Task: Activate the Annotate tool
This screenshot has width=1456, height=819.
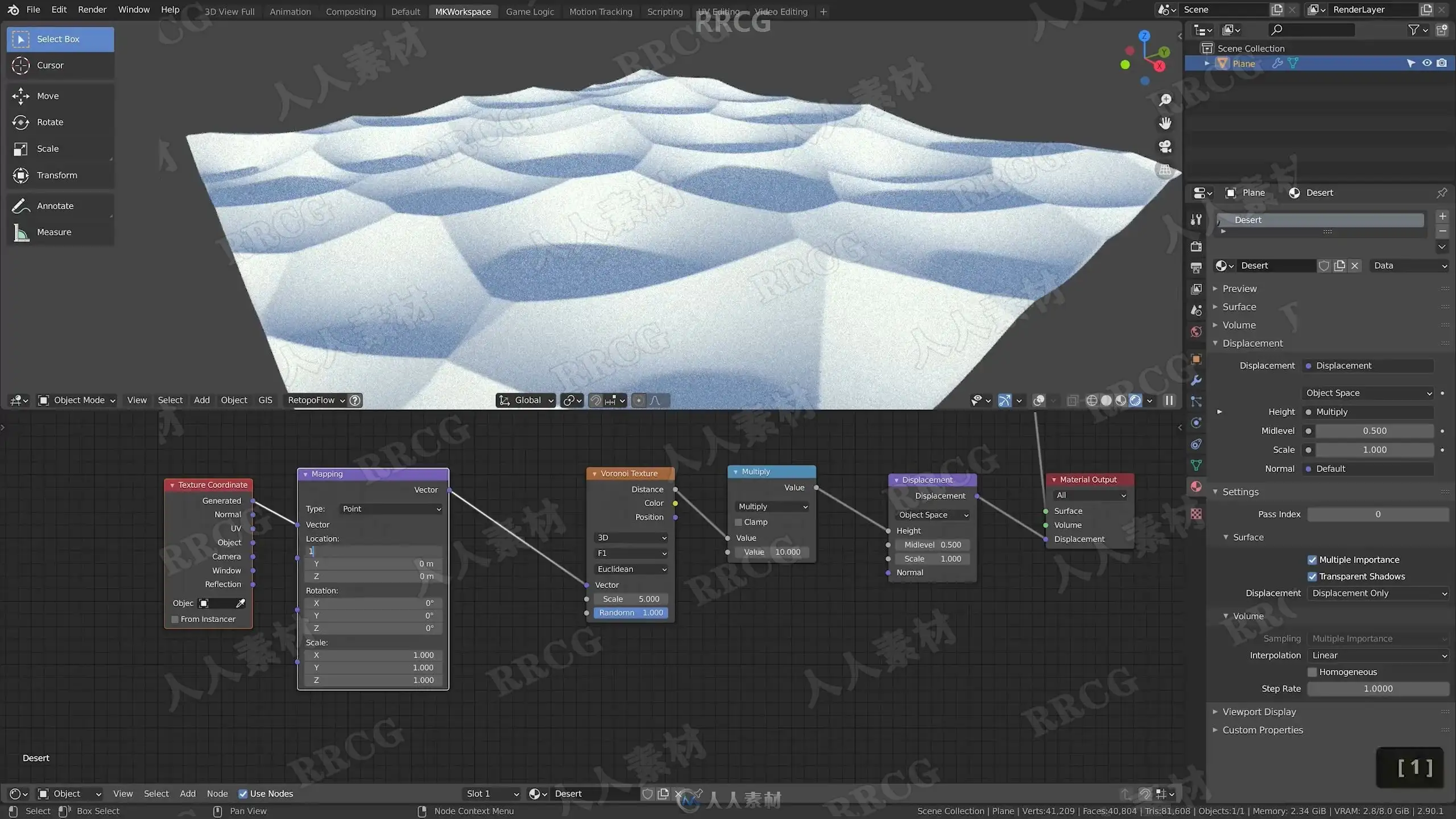Action: 60,206
